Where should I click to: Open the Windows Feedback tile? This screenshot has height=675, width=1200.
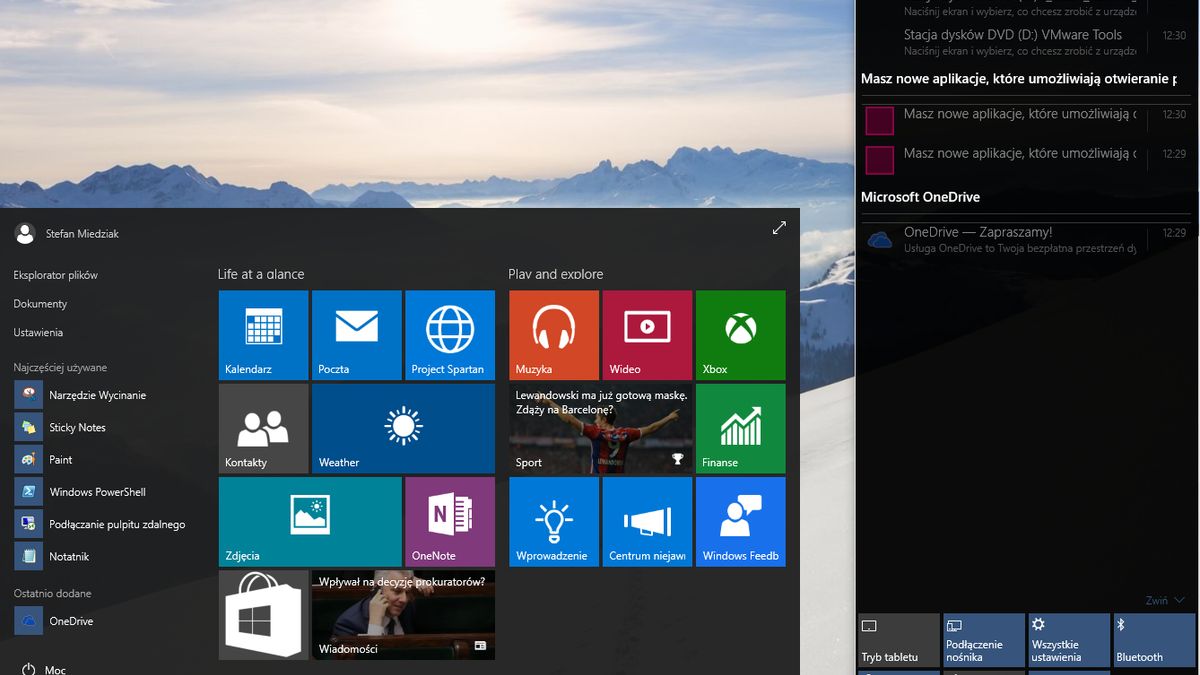(740, 522)
